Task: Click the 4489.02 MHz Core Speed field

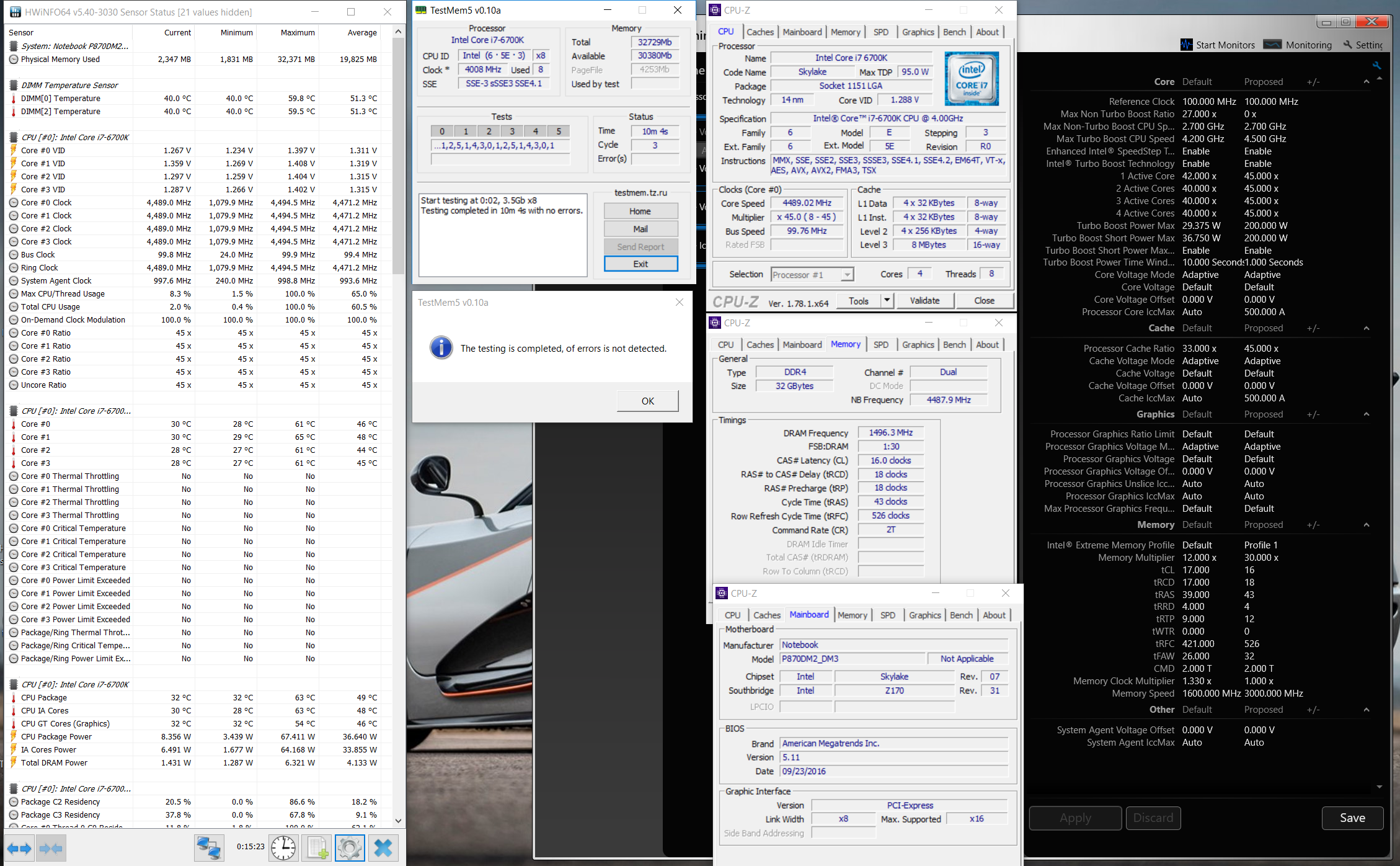Action: (x=807, y=203)
